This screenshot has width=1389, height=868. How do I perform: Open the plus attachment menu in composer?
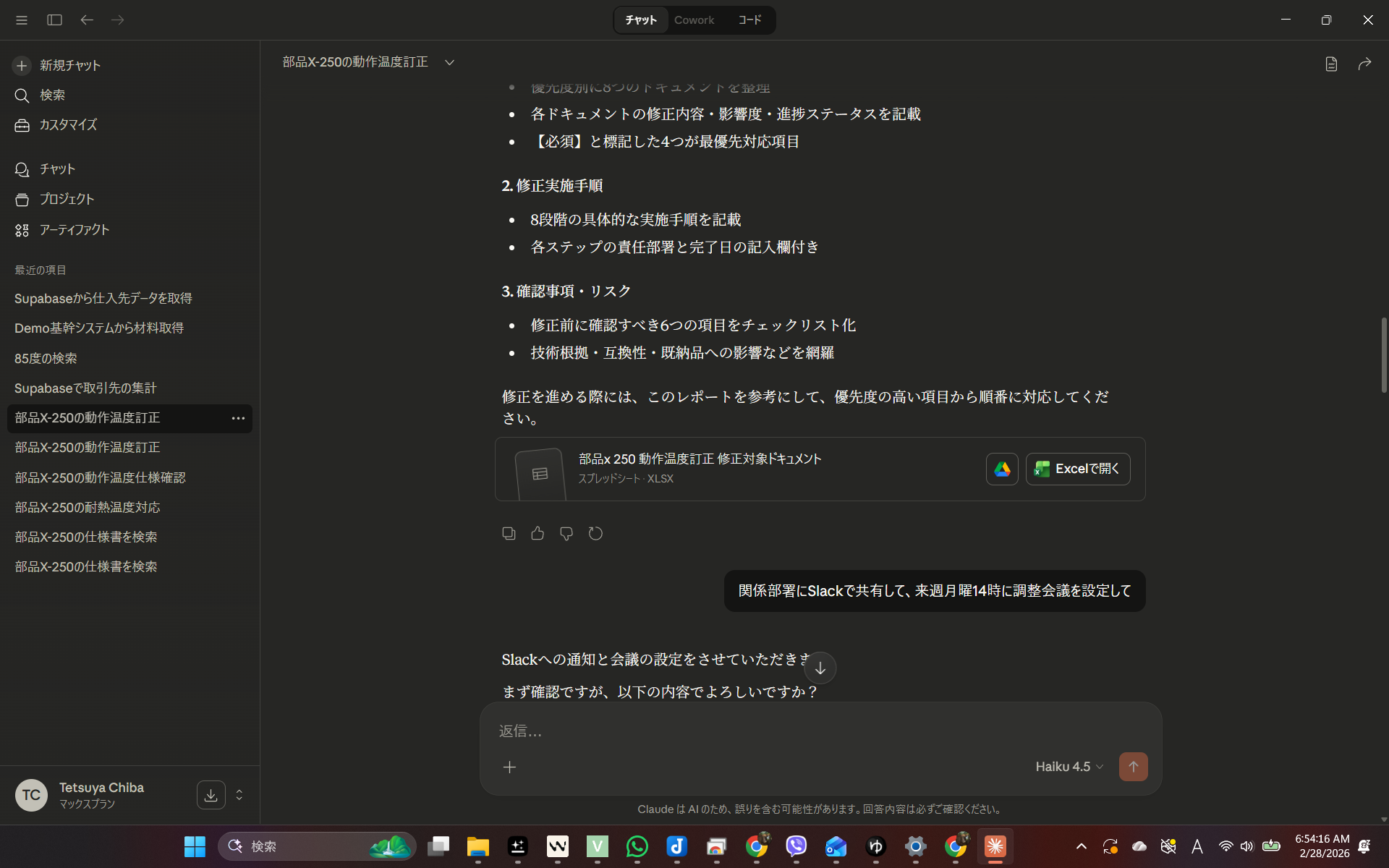(x=509, y=767)
